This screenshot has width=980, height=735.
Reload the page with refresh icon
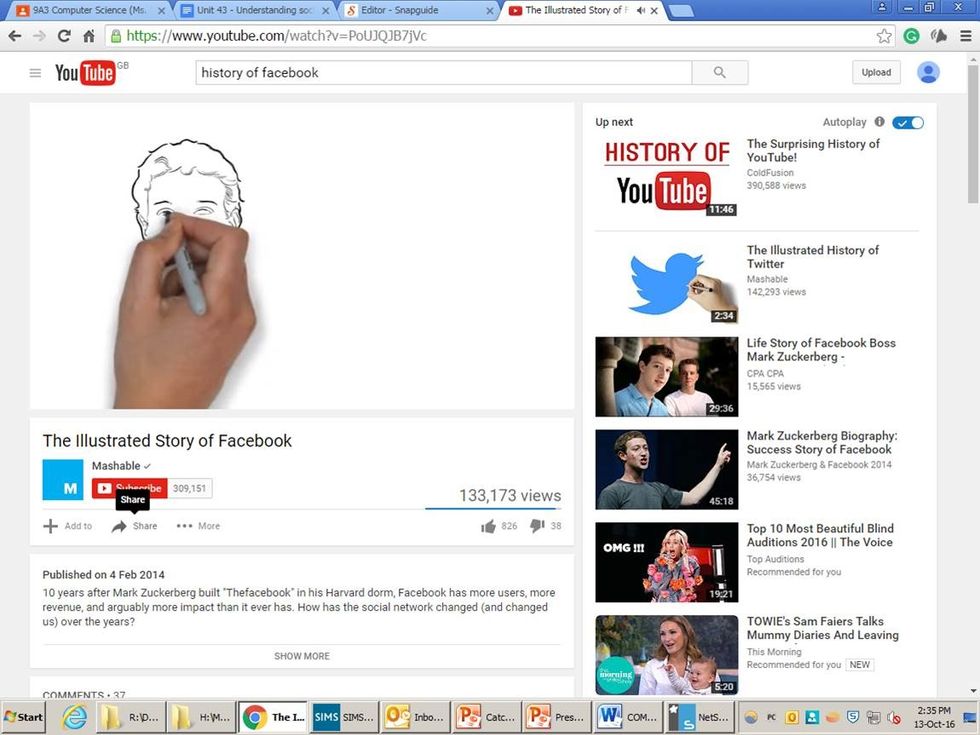click(x=64, y=36)
